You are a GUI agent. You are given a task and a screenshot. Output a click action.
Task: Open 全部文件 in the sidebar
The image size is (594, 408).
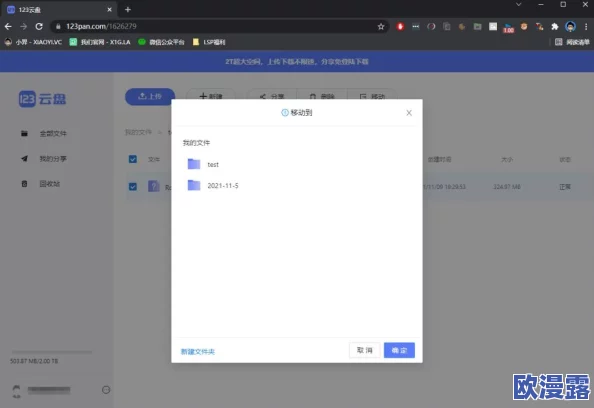click(53, 133)
